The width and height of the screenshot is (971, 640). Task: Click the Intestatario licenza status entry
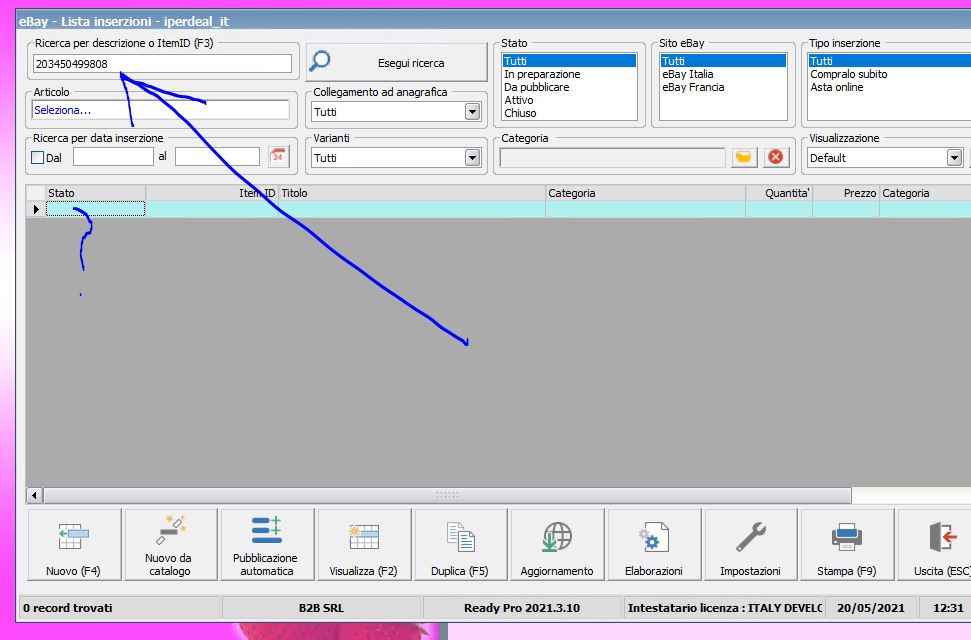pyautogui.click(x=725, y=608)
